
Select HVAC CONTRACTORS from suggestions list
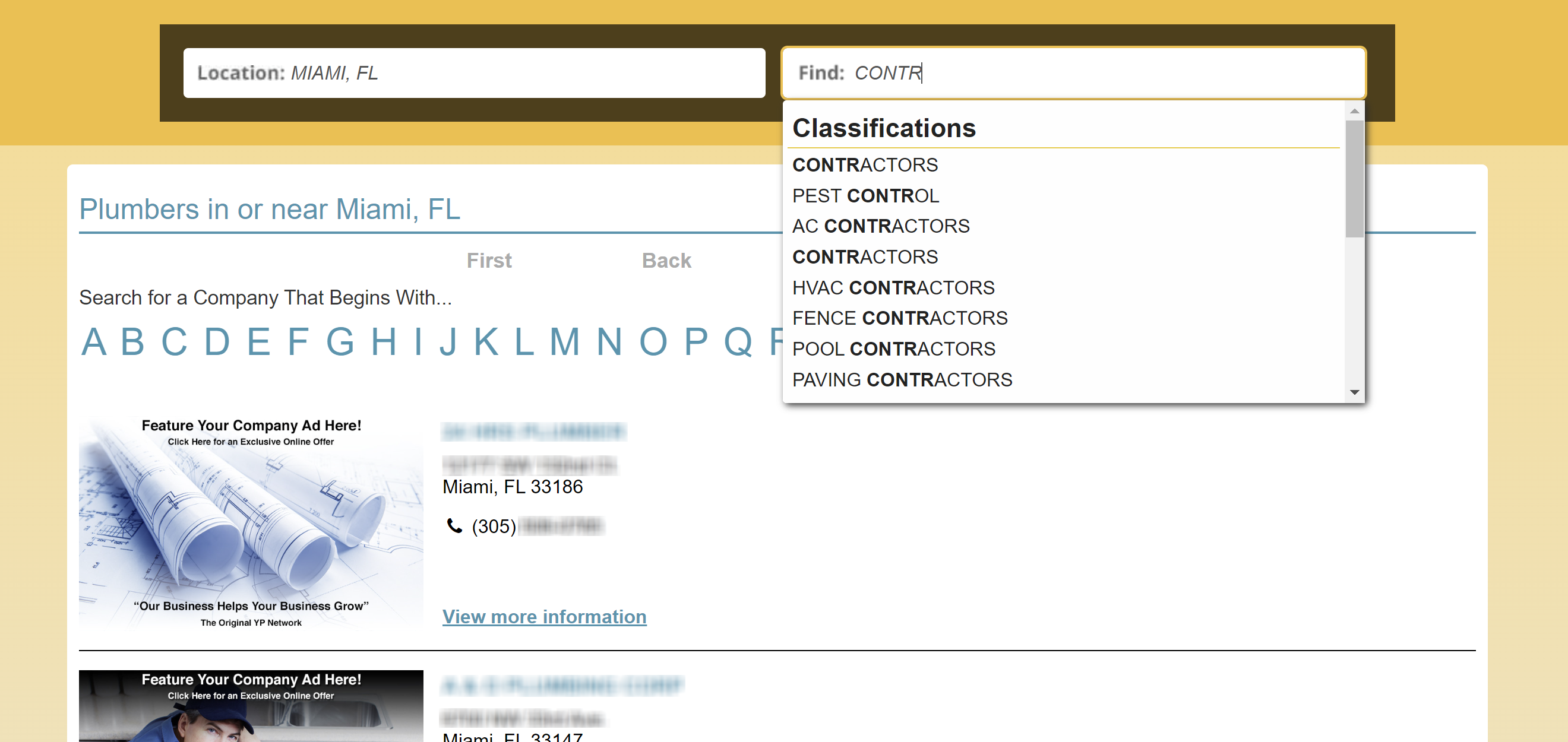click(893, 287)
